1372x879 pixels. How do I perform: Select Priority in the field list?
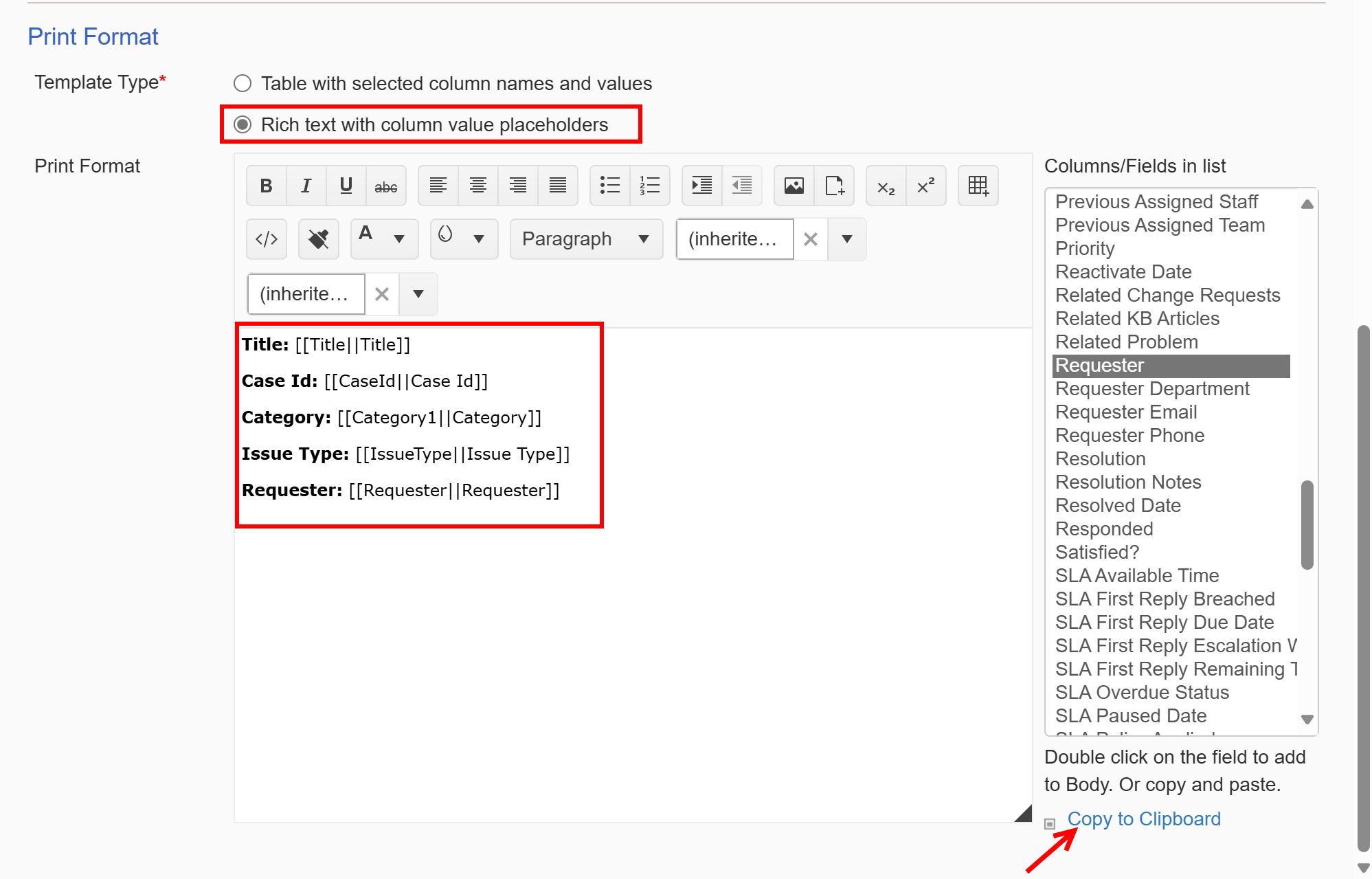(x=1171, y=249)
